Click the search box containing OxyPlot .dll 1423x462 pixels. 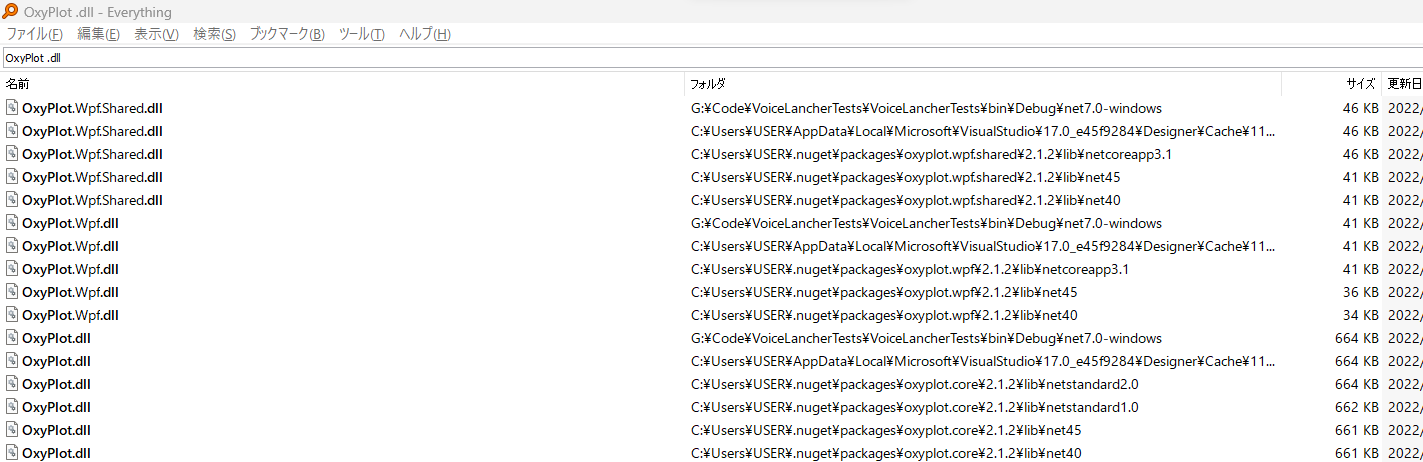(711, 58)
